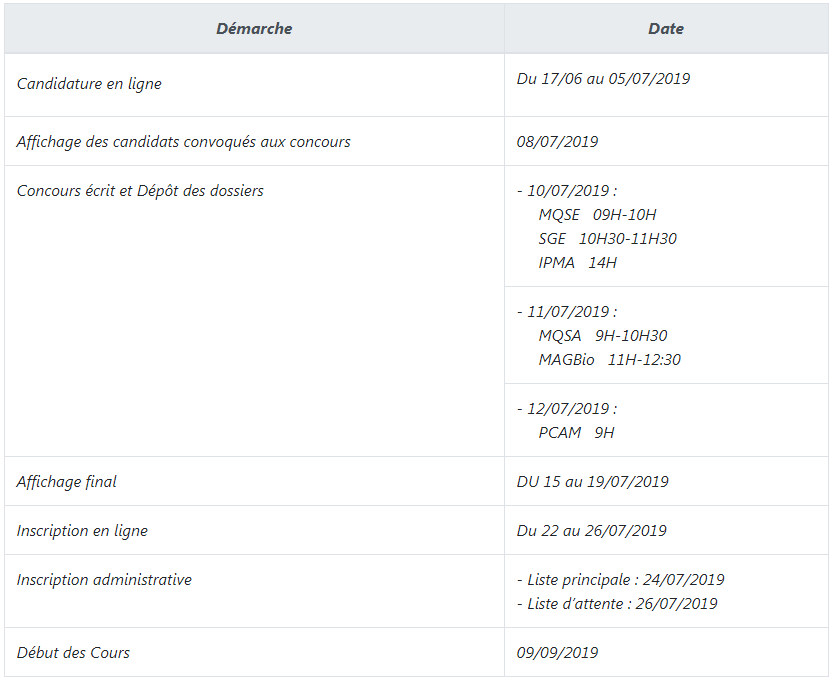
Task: Click the 11/07/2019 exam date line
Action: coord(567,312)
